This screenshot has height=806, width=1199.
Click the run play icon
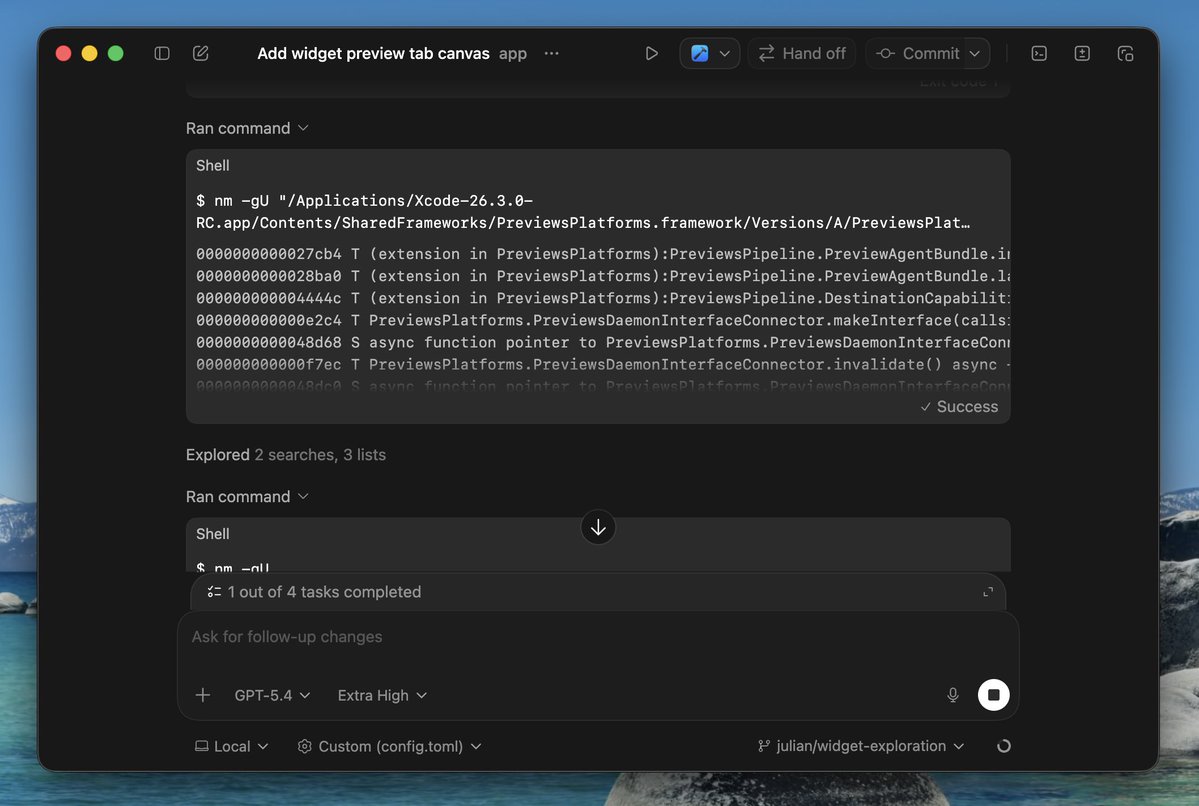tap(651, 54)
